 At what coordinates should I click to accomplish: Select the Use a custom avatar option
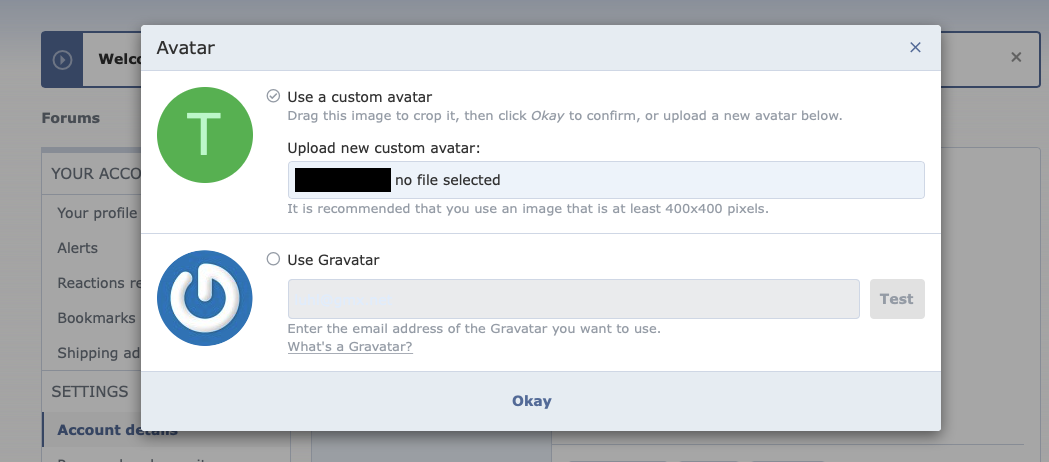pos(273,96)
